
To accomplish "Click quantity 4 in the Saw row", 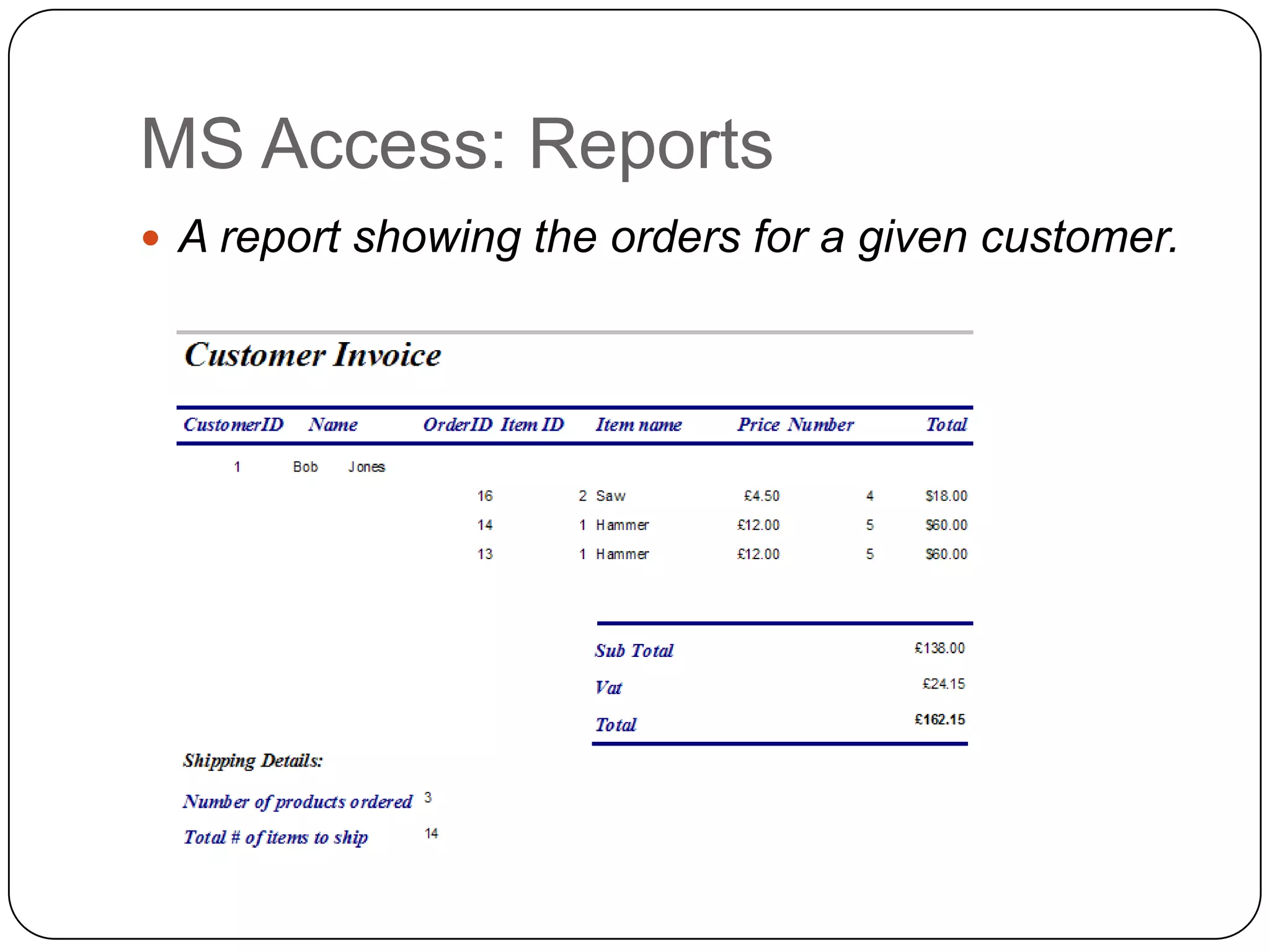I will 870,496.
